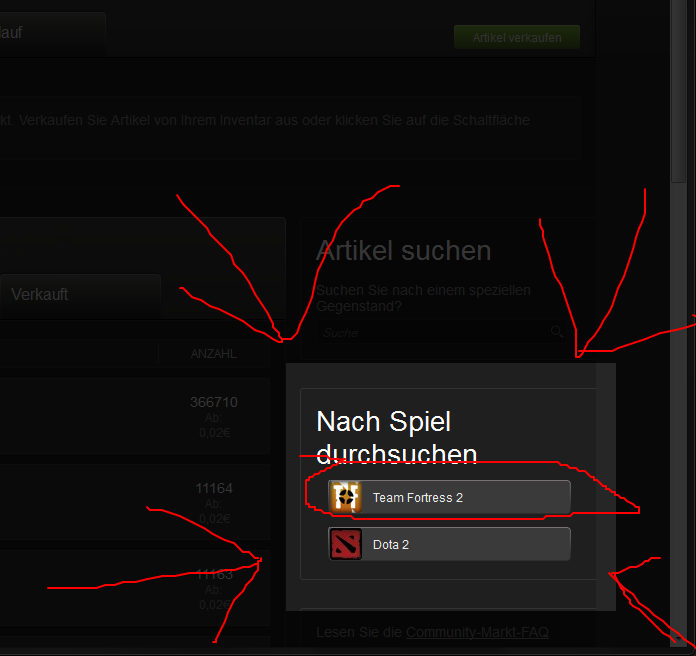696x656 pixels.
Task: Browse items for Team Fortress 2
Action: click(449, 497)
